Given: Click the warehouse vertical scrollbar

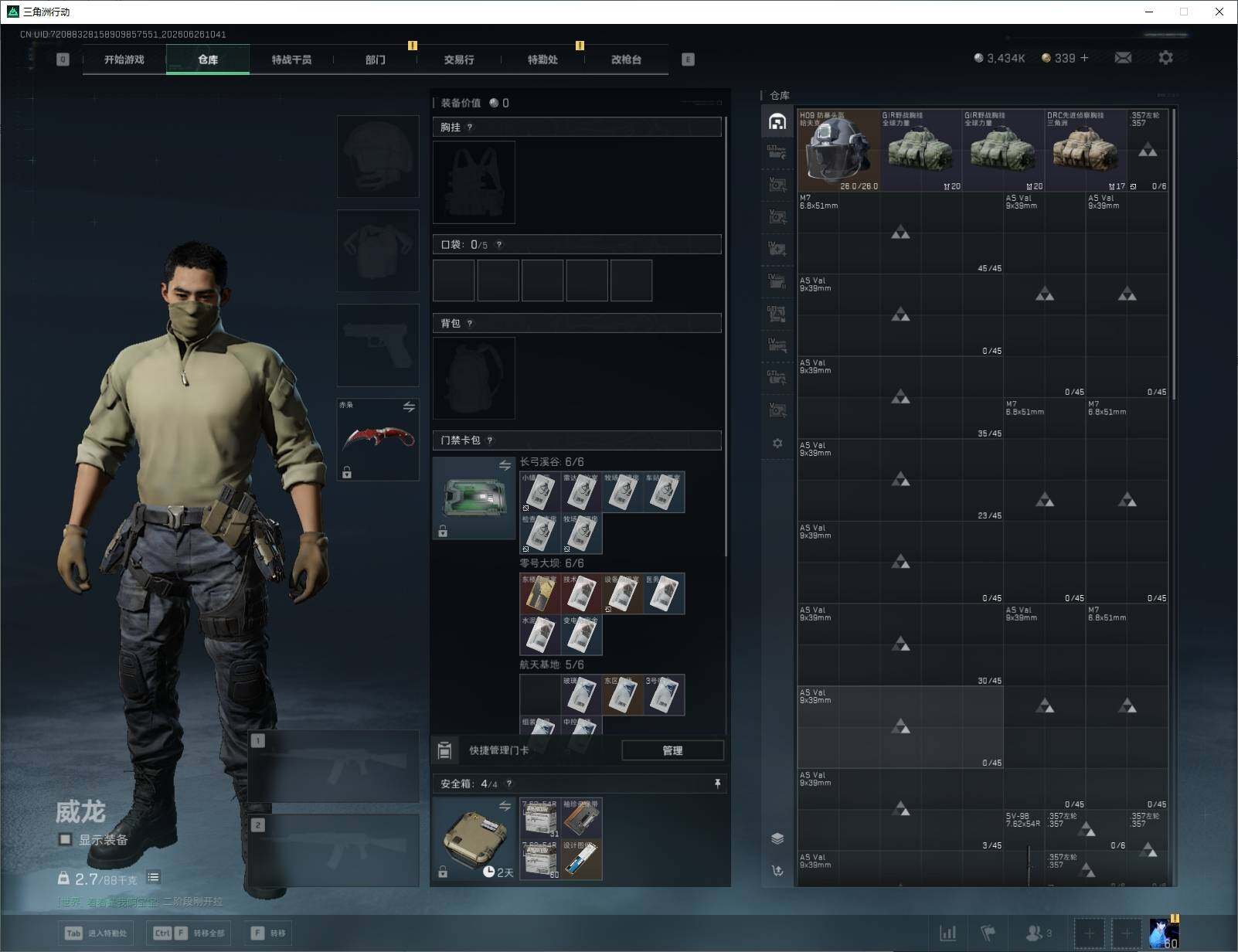Looking at the screenshot, I should point(1174,254).
